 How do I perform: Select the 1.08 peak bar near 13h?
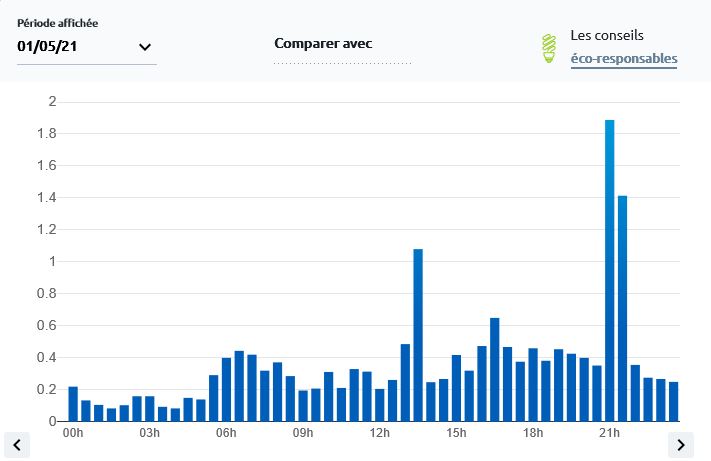pos(418,335)
